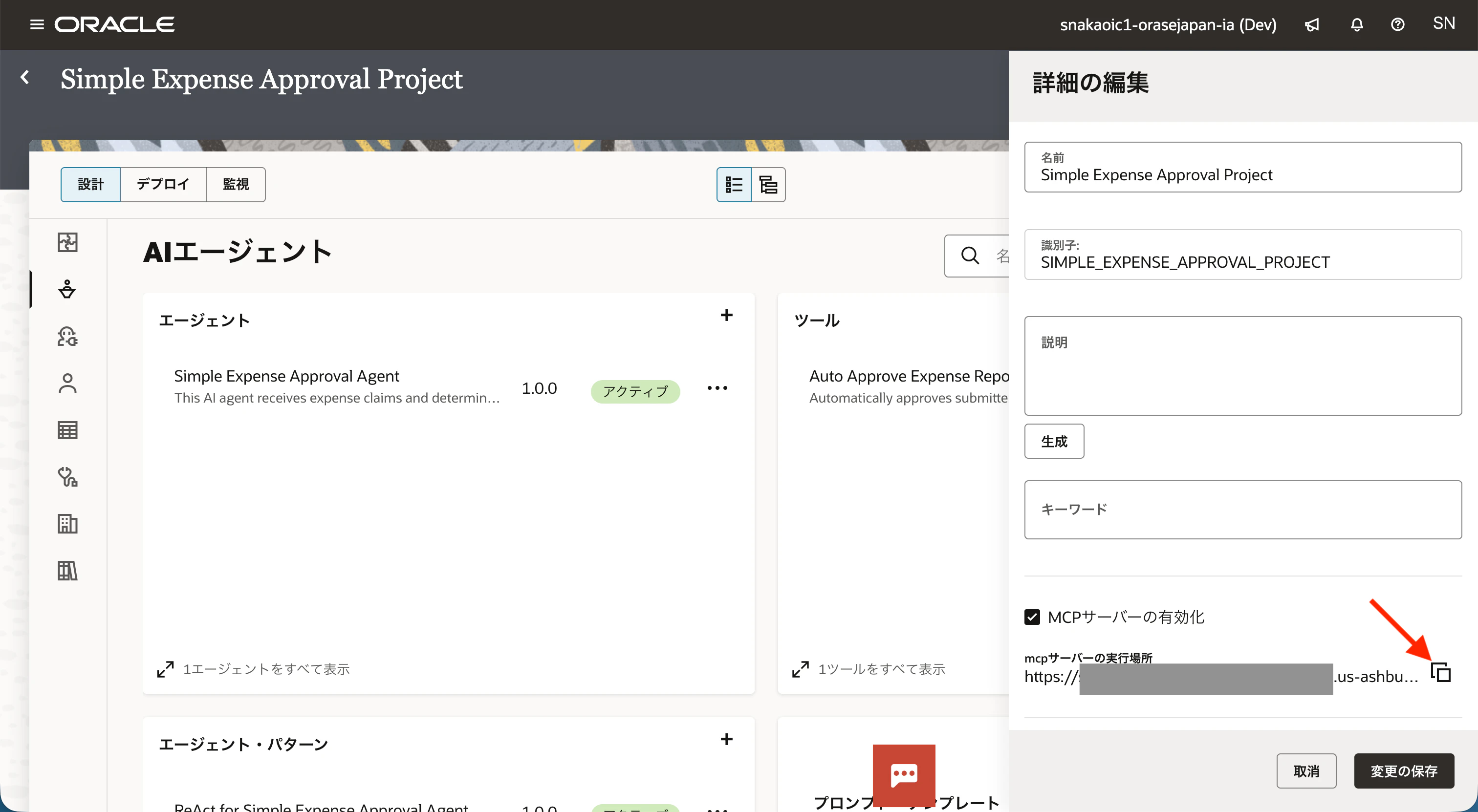Add a new agent with the plus icon
The width and height of the screenshot is (1478, 812).
point(726,316)
